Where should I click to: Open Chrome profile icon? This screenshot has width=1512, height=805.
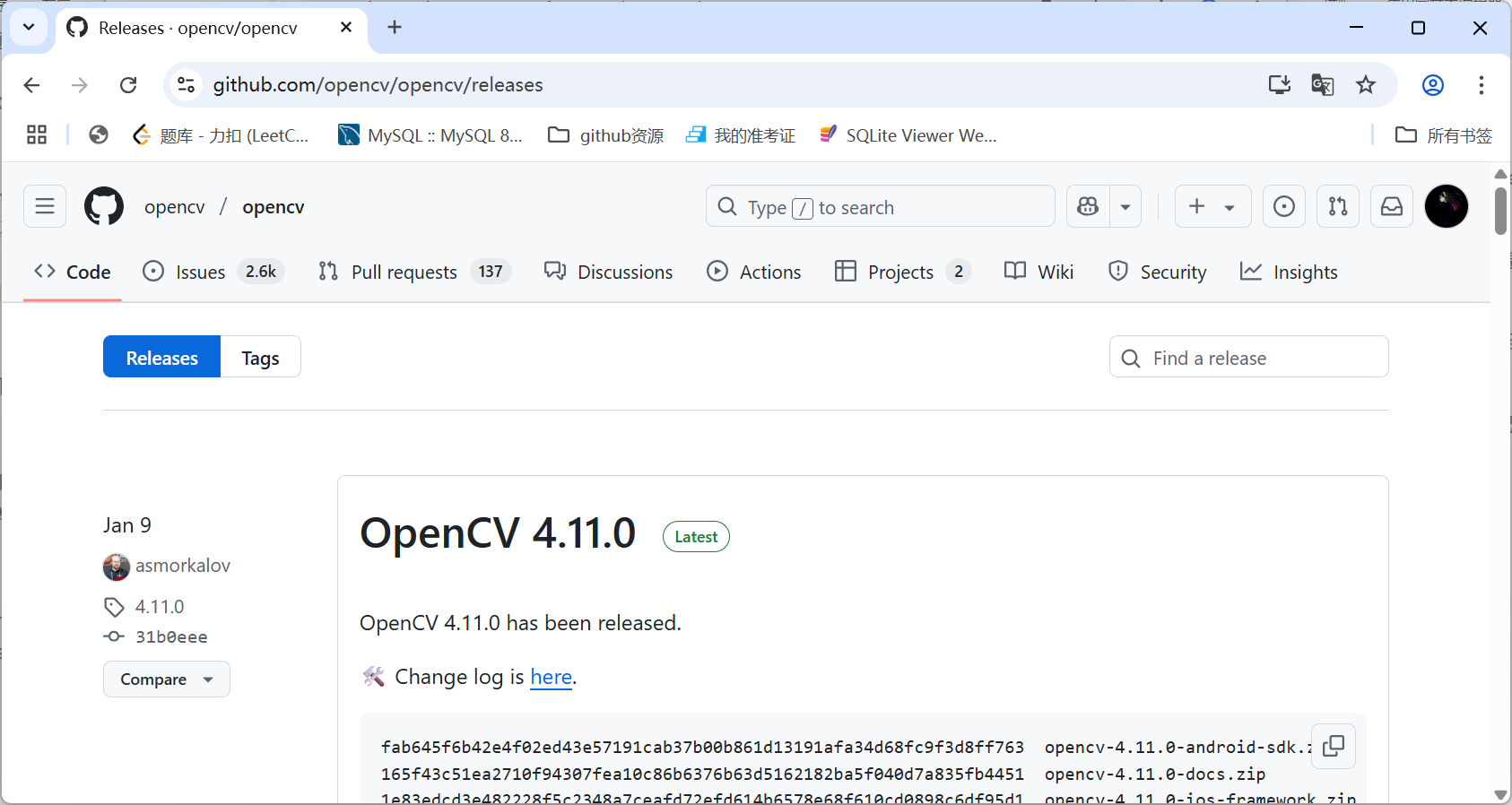point(1433,85)
